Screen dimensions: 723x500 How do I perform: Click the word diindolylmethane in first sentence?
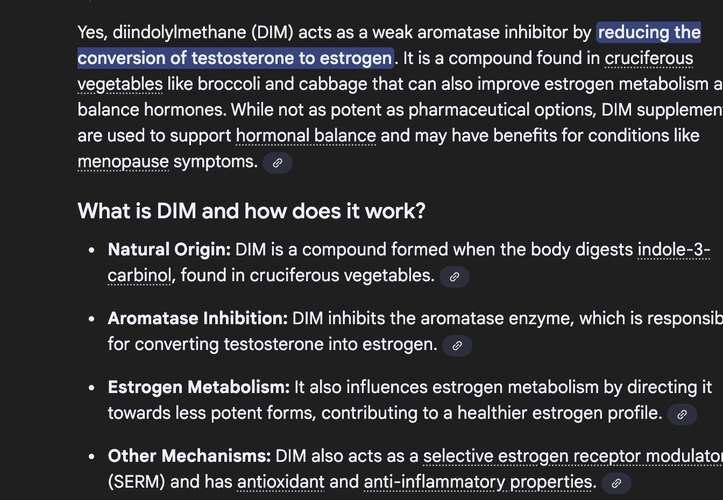[x=179, y=33]
